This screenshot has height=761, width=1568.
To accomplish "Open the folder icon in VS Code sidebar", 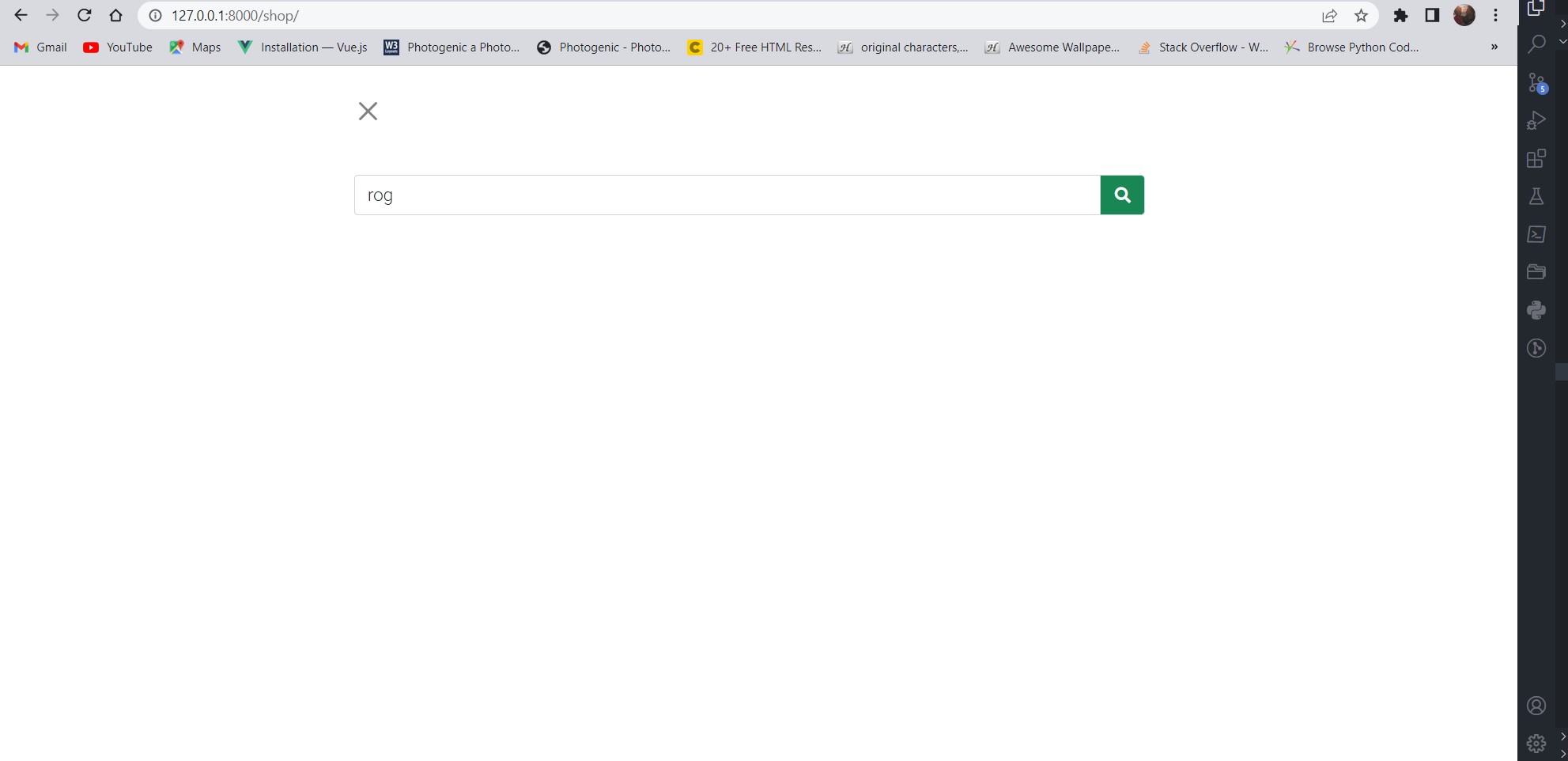I will click(x=1536, y=272).
